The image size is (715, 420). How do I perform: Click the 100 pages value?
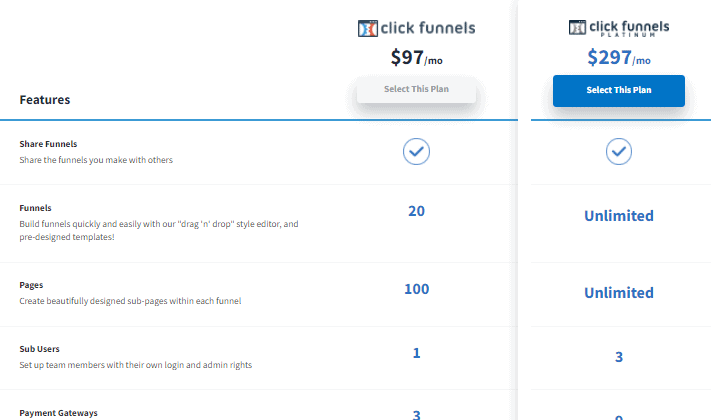click(x=416, y=289)
